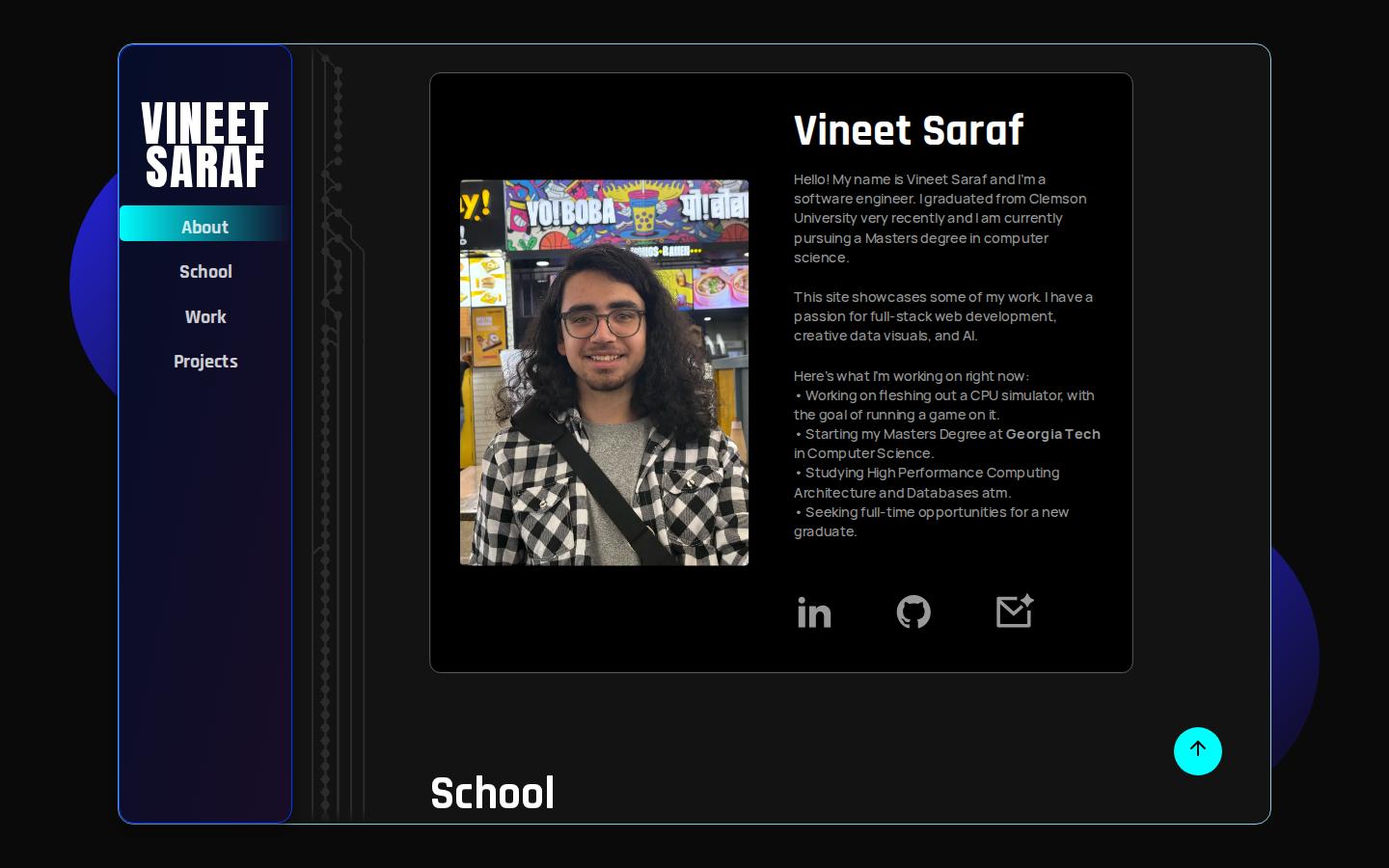Navigate to Projects in sidebar
This screenshot has height=868, width=1389.
coord(205,362)
